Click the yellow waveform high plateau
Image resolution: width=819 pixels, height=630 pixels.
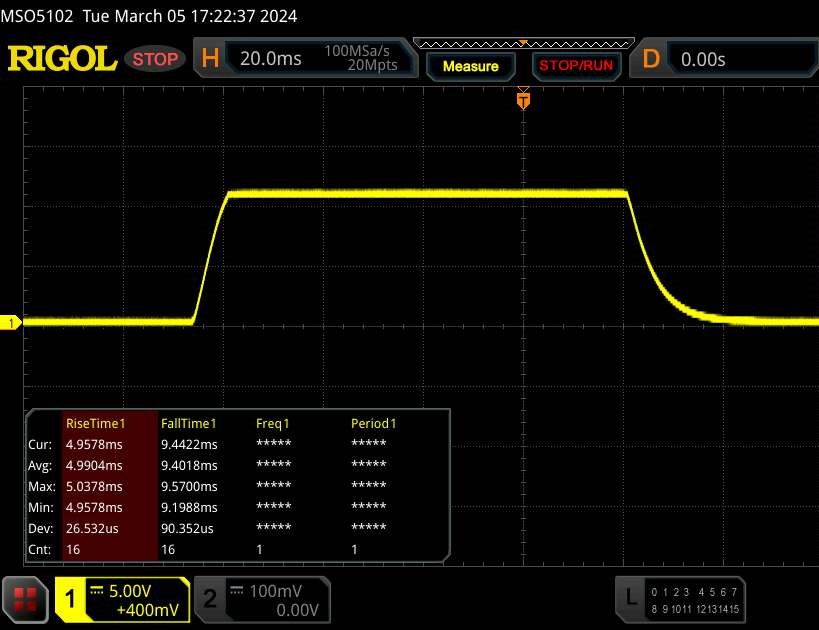(427, 194)
